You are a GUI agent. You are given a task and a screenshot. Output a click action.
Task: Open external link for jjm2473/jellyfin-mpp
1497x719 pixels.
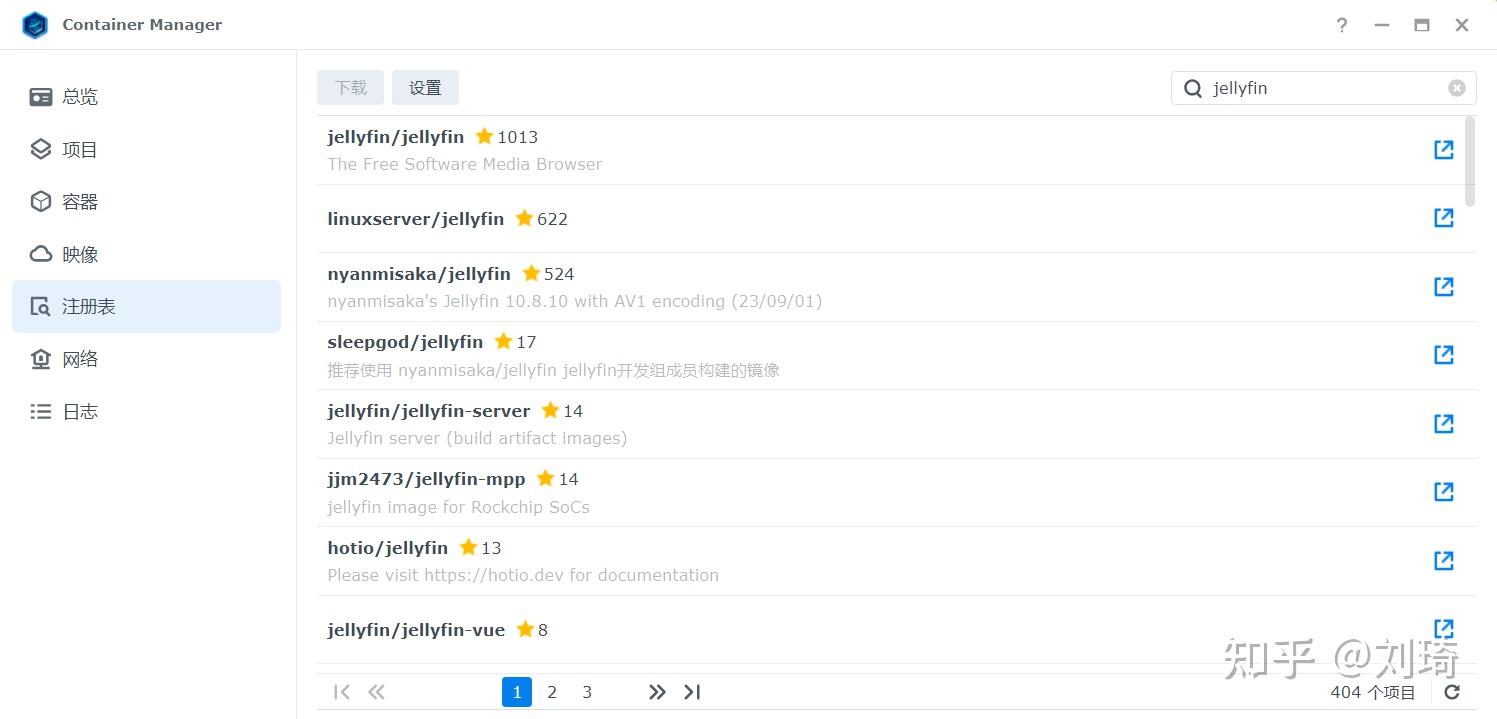1443,492
